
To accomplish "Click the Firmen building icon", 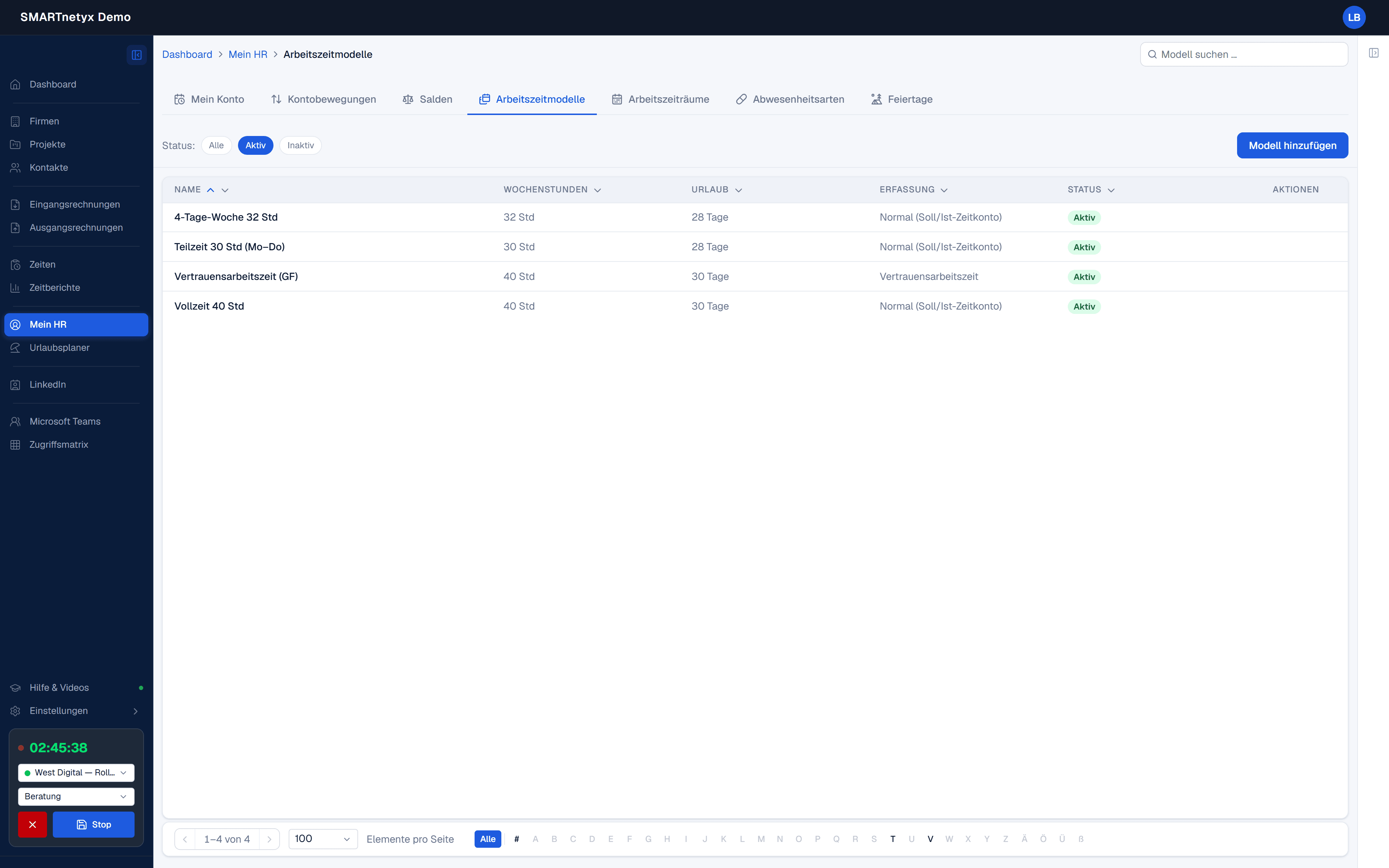I will (16, 121).
